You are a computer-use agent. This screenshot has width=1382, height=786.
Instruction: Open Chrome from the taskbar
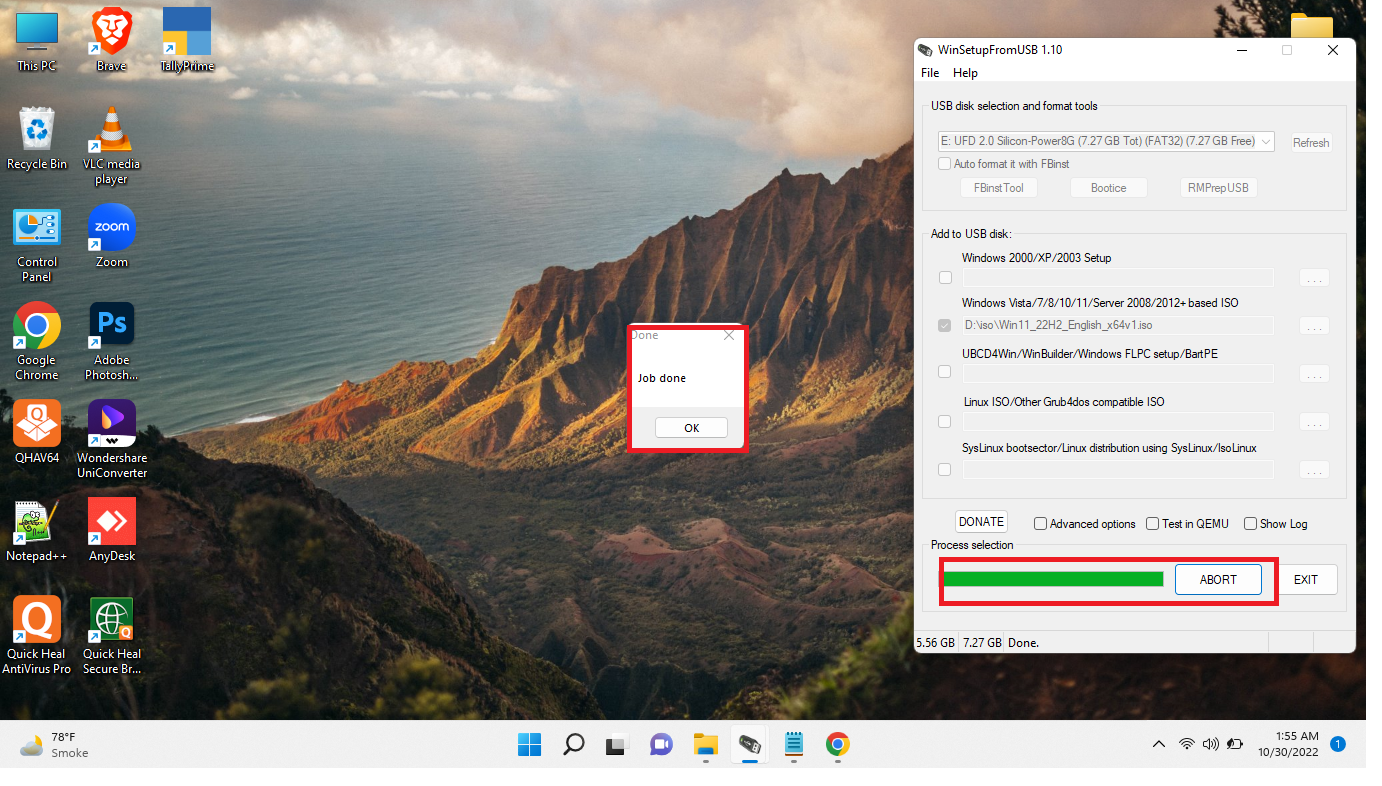(x=838, y=744)
